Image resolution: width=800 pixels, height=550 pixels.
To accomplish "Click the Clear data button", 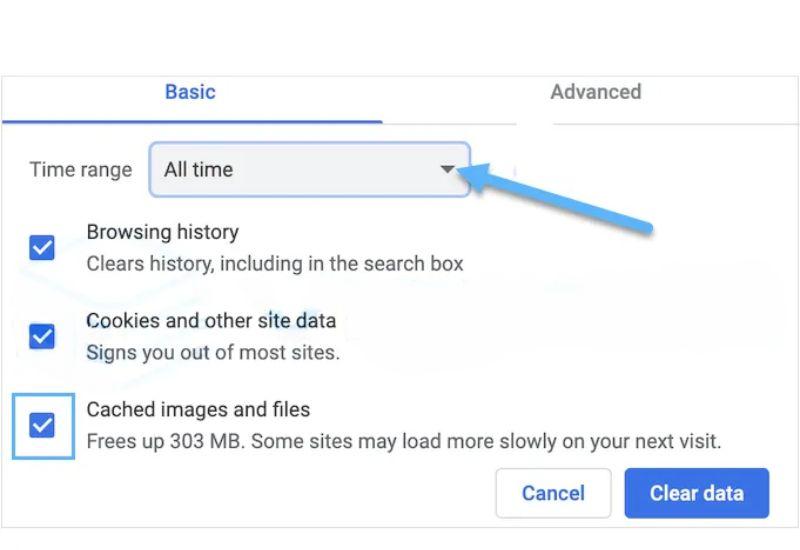I will (x=696, y=493).
